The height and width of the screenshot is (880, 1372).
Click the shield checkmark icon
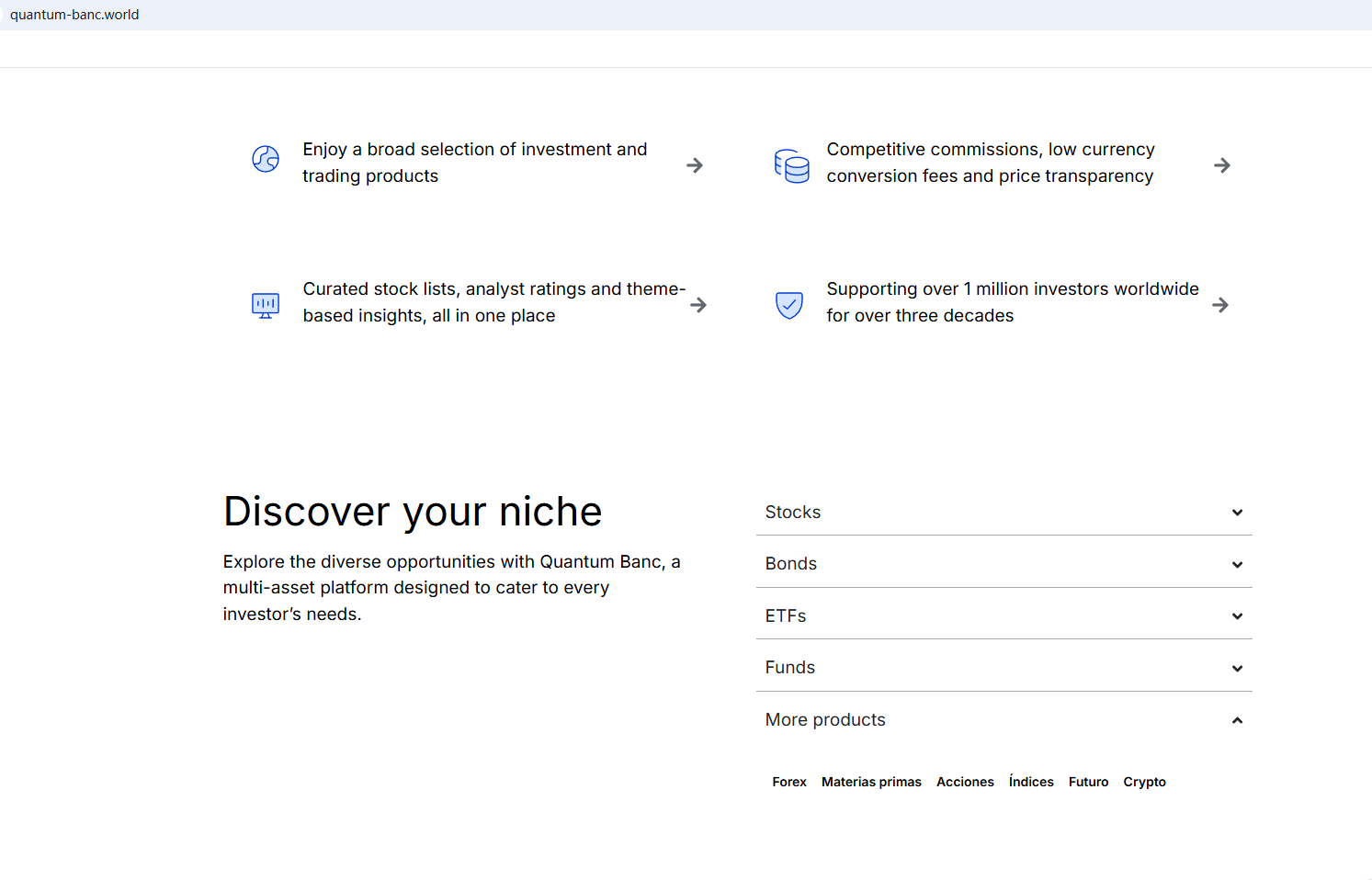pos(789,305)
